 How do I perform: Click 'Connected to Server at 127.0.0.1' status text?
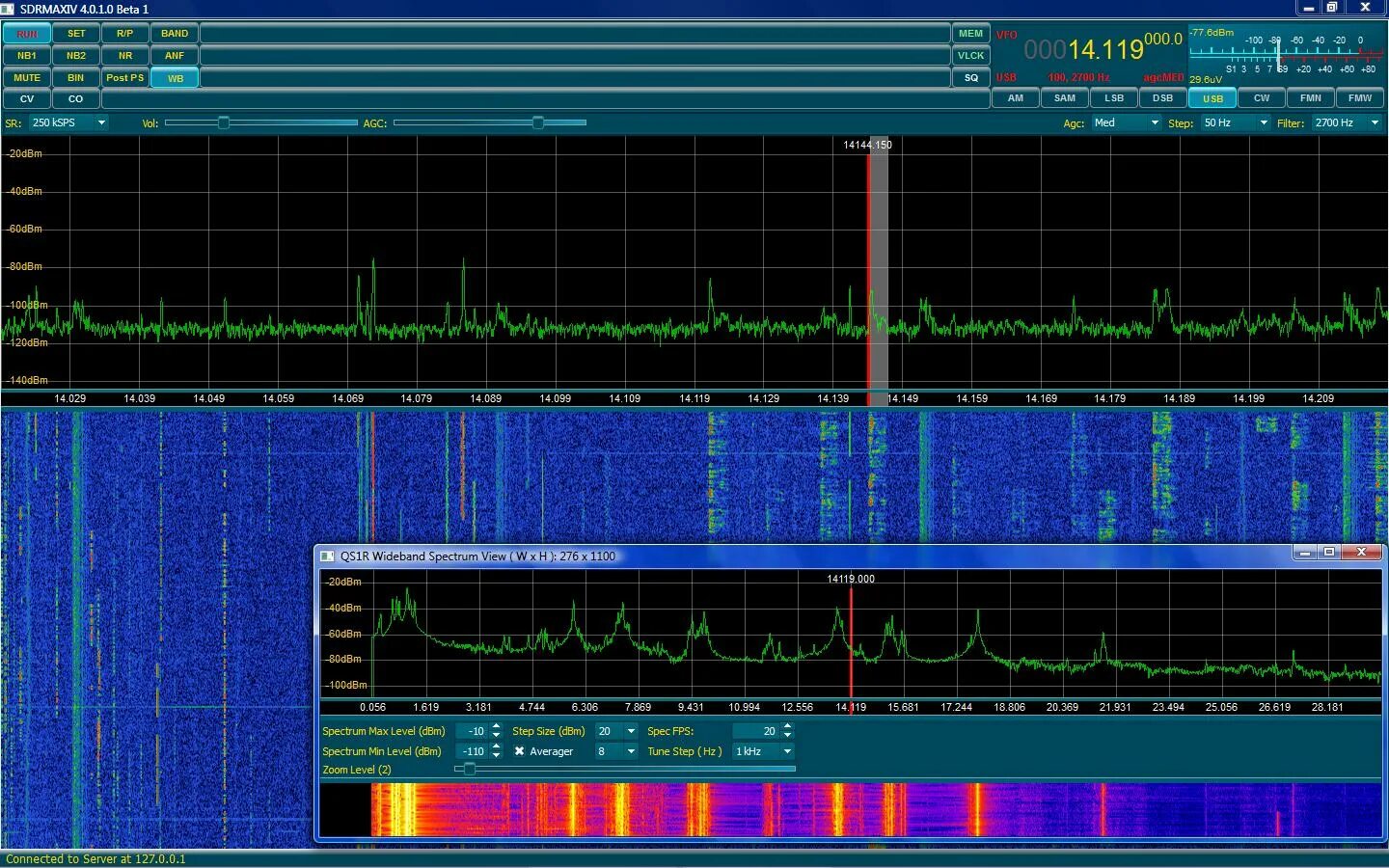(95, 858)
